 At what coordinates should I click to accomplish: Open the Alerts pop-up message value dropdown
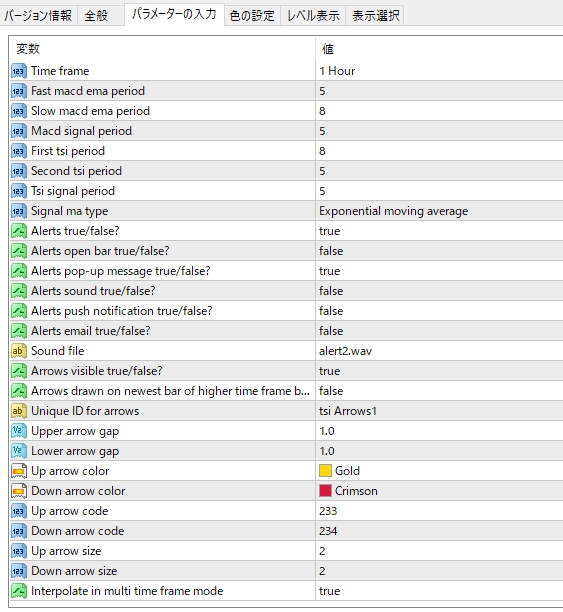439,271
